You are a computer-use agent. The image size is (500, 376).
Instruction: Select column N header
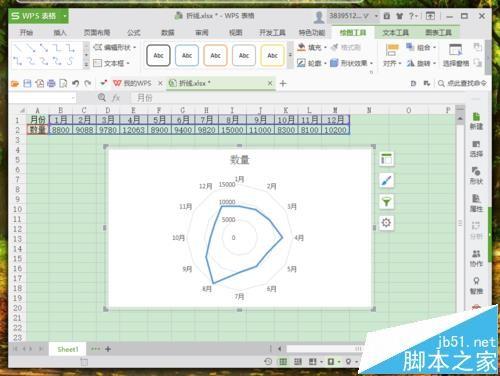(x=369, y=110)
